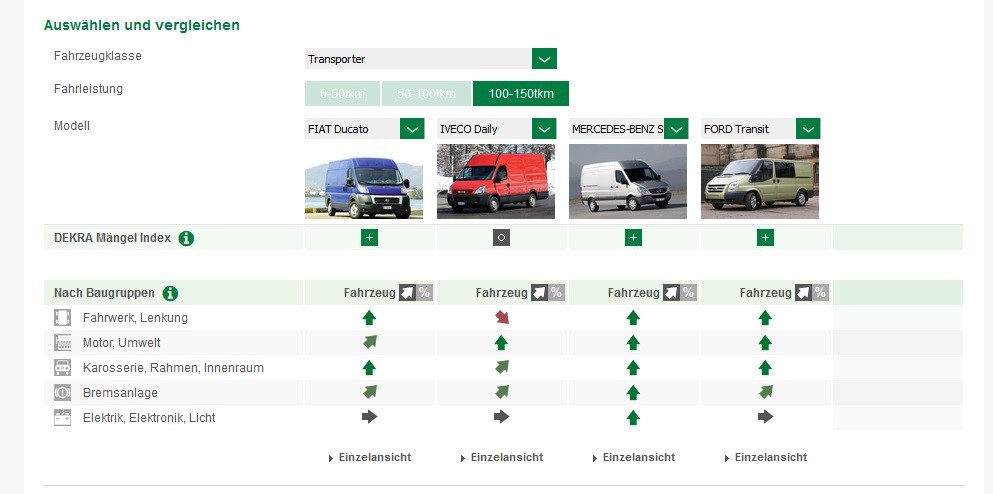Switch IVECO Daily column to percent view

556,293
